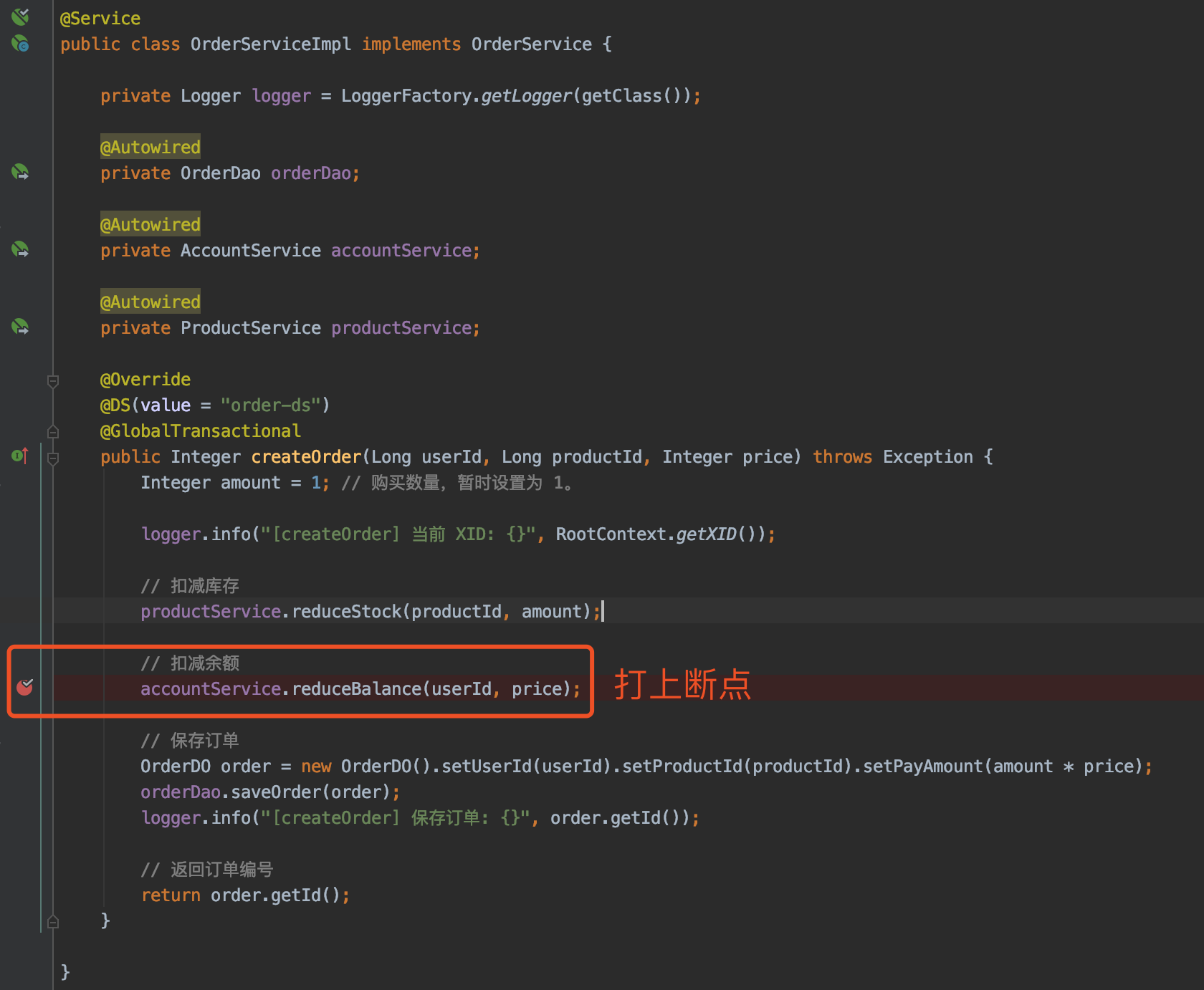1204x990 pixels.
Task: Click the "// 保存订单" comment
Action: pos(190,740)
